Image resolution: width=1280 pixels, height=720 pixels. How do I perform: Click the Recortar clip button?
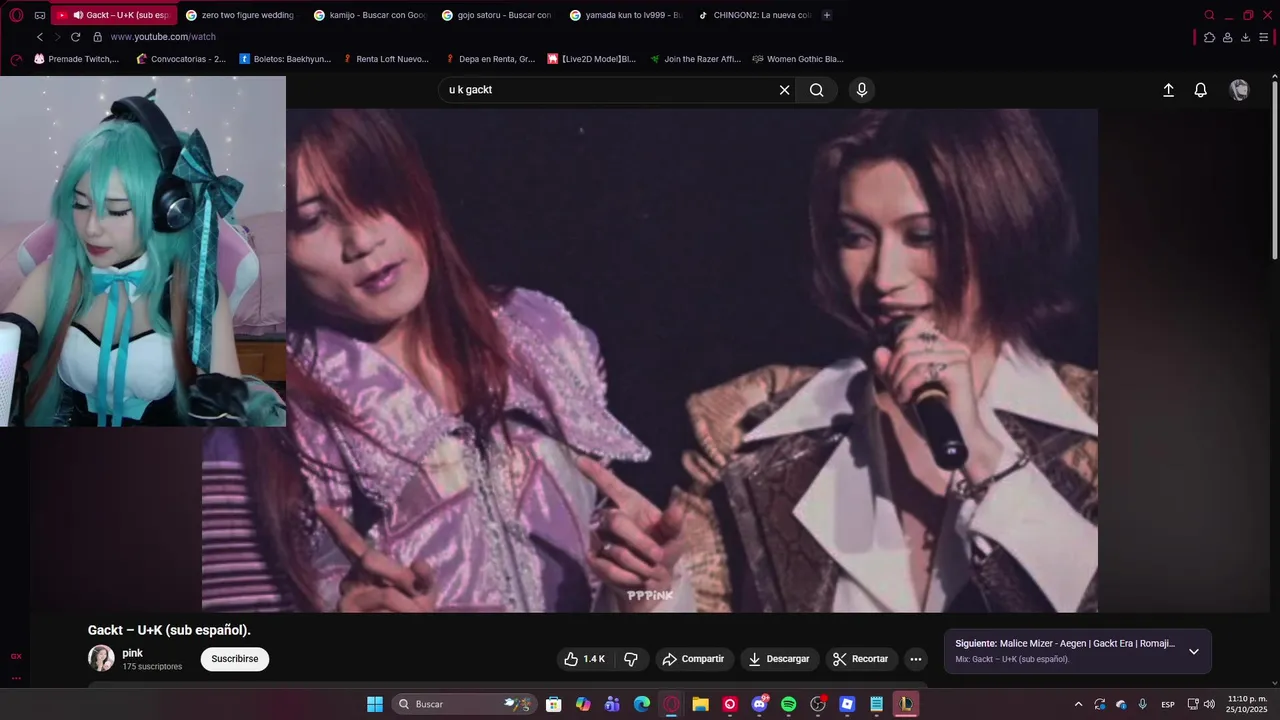pyautogui.click(x=862, y=659)
